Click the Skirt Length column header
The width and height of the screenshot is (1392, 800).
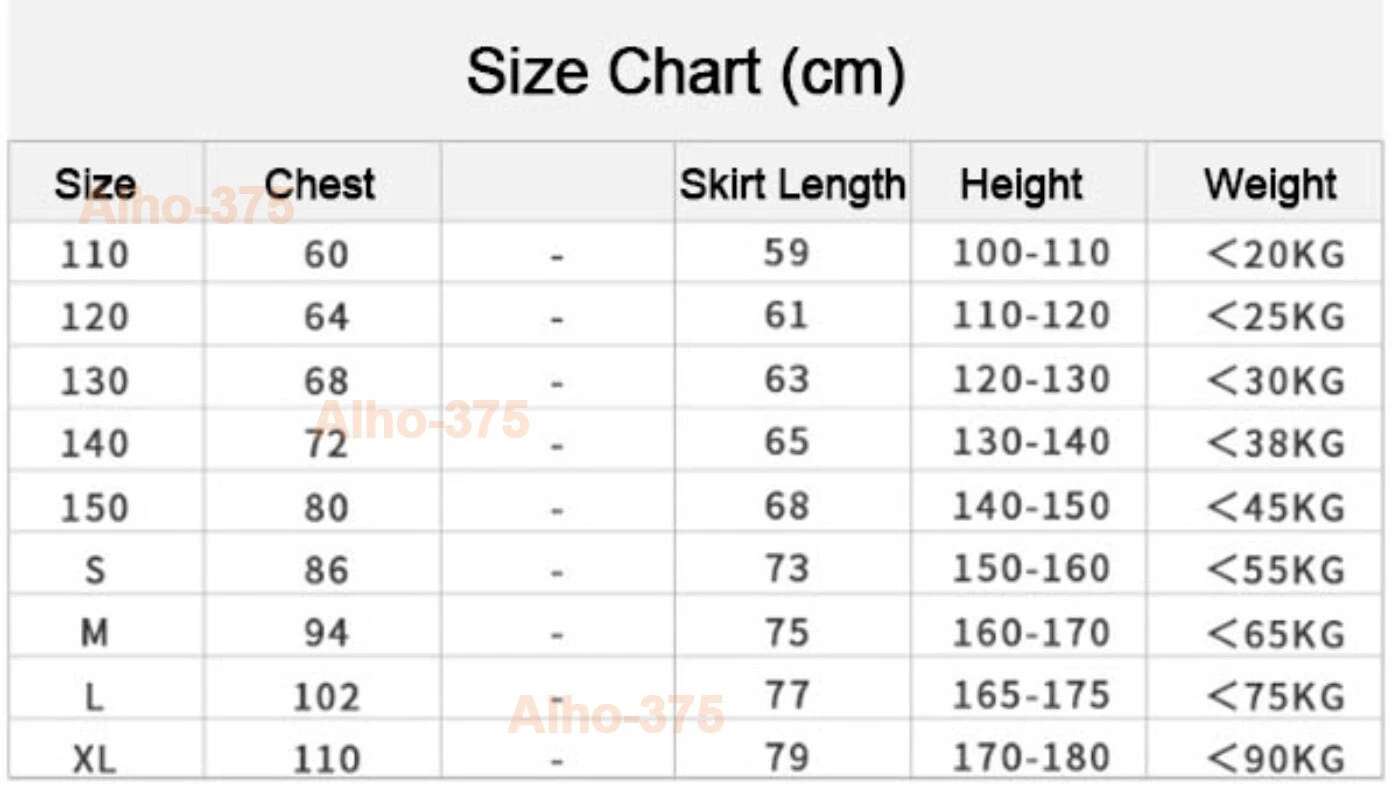(x=792, y=186)
